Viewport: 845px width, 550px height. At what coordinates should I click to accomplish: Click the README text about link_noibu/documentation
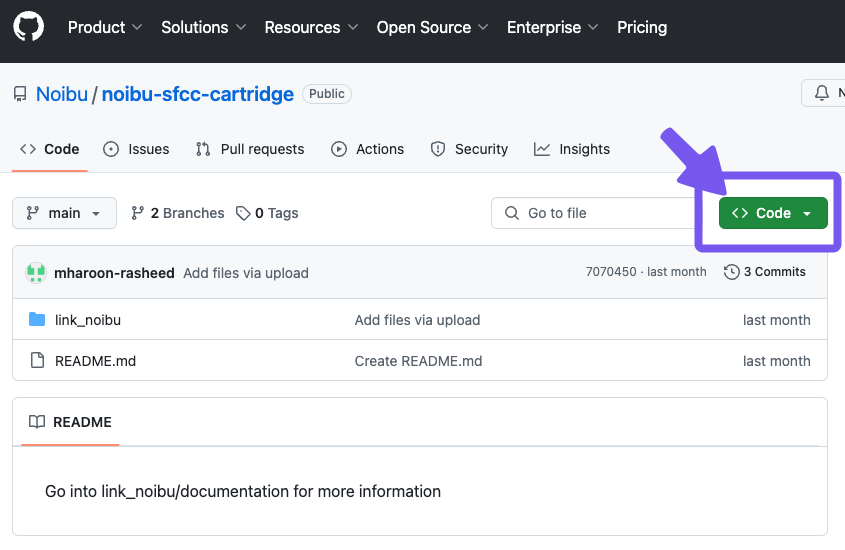(x=243, y=491)
